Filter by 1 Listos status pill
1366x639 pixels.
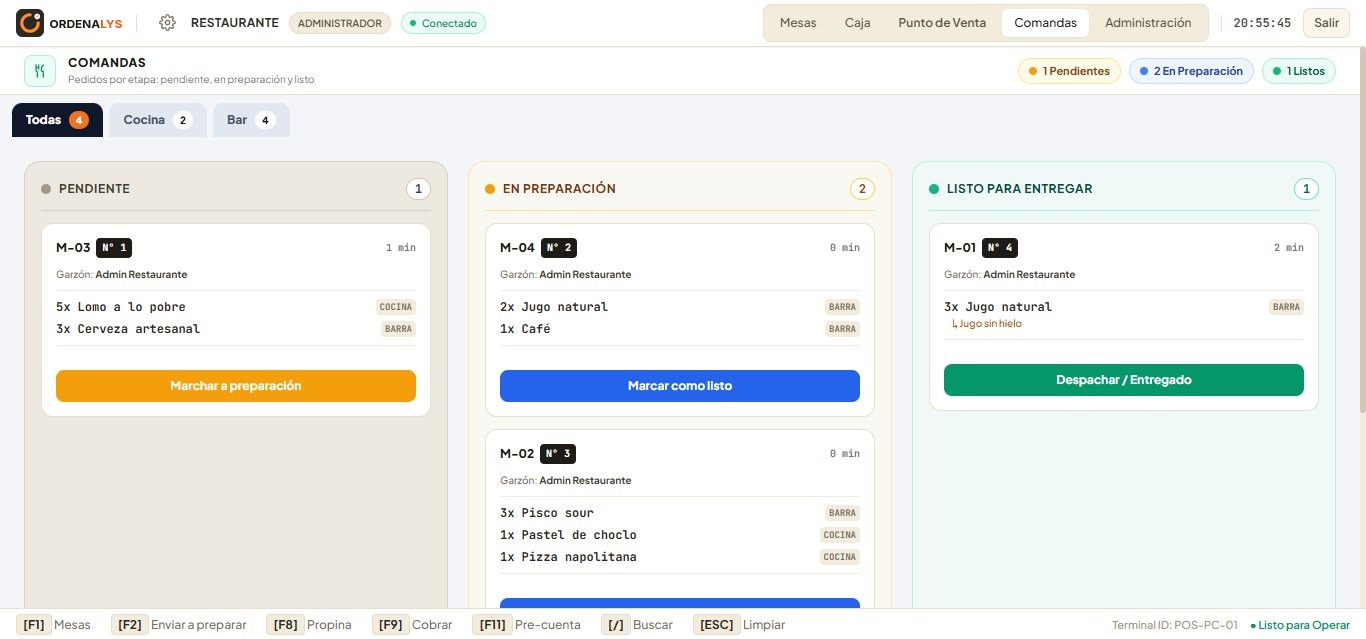tap(1299, 71)
